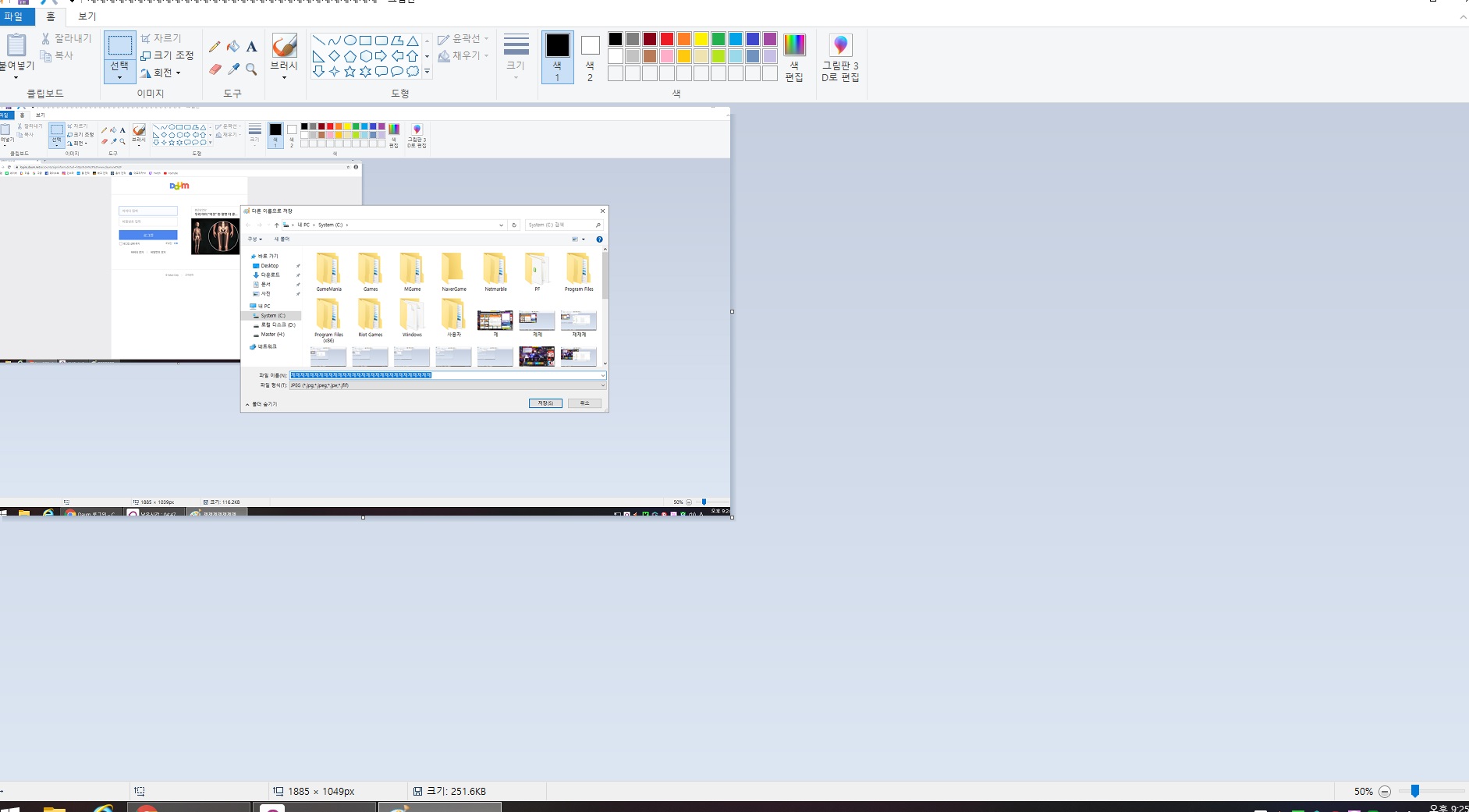This screenshot has height=812, width=1469.
Task: Choose the Polygon shape
Action: tap(397, 41)
